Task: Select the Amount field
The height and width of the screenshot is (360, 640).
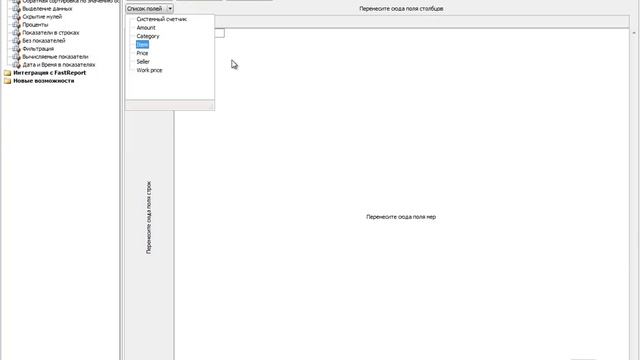Action: pos(146,28)
